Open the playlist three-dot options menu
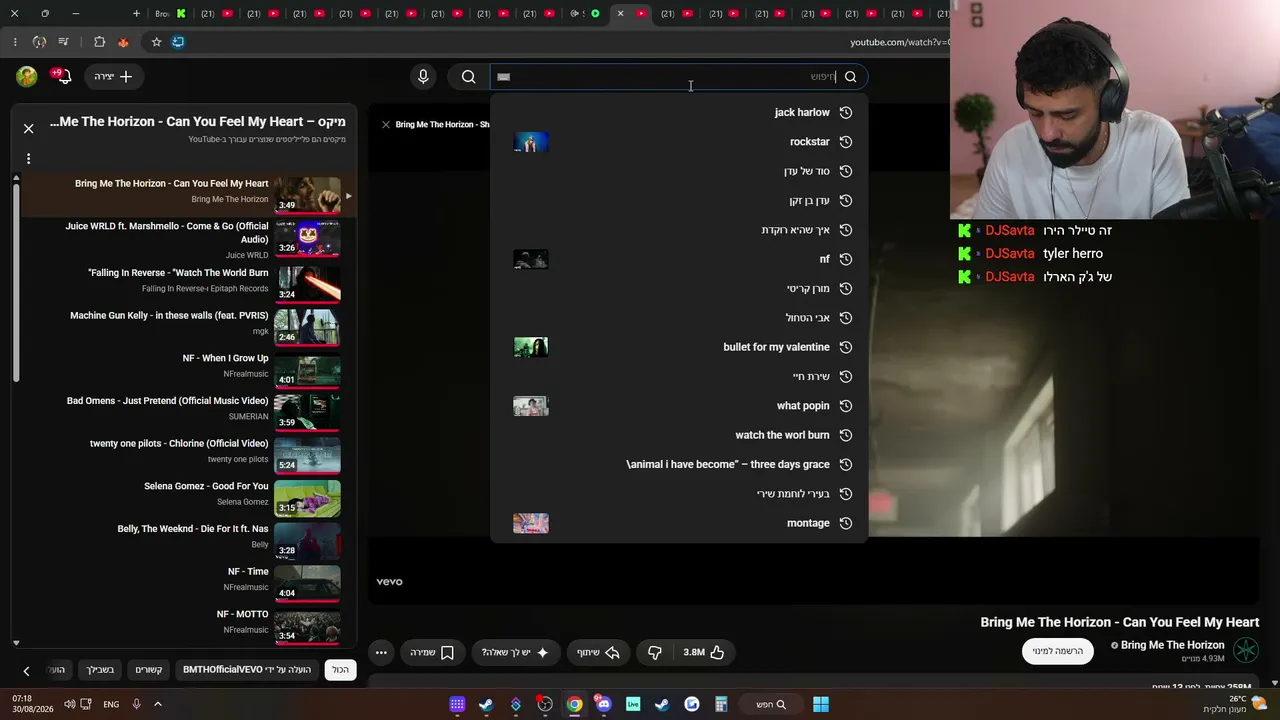Screen dimensions: 1280x720 [x=28, y=158]
